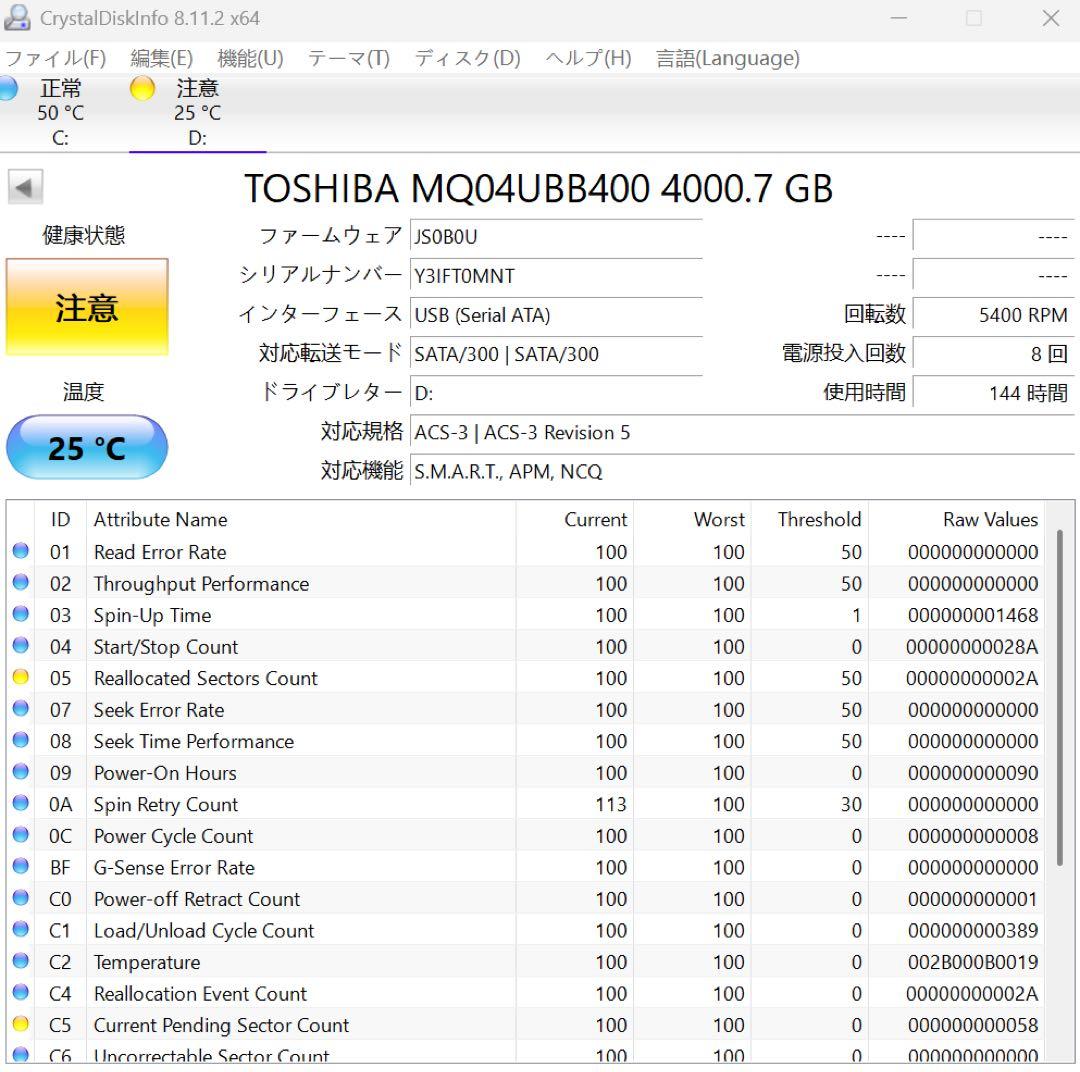Click the firmware field showing JS0B0U
This screenshot has height=1072, width=1080.
pos(556,236)
